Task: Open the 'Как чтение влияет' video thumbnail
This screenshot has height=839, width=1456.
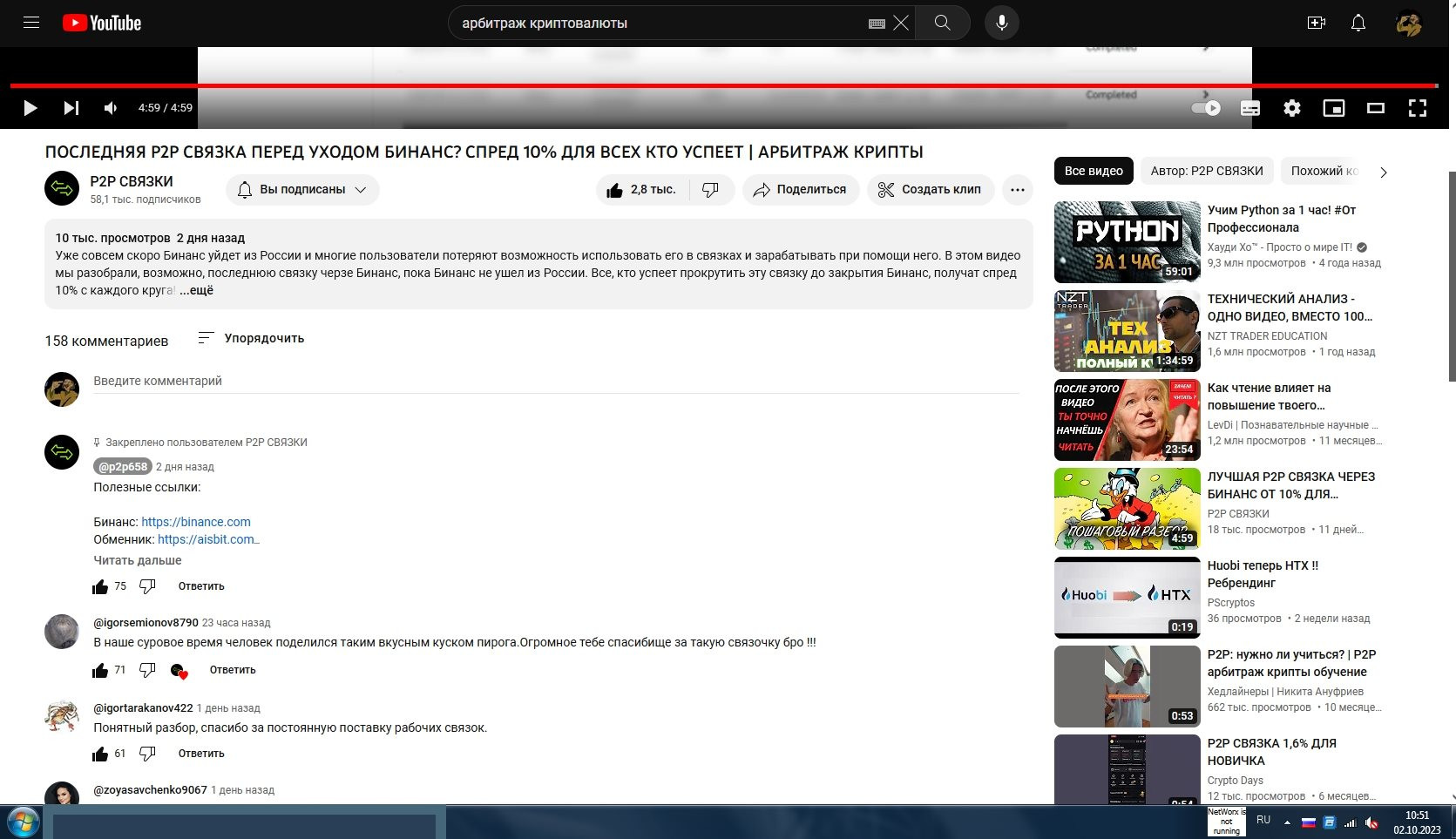Action: point(1128,420)
